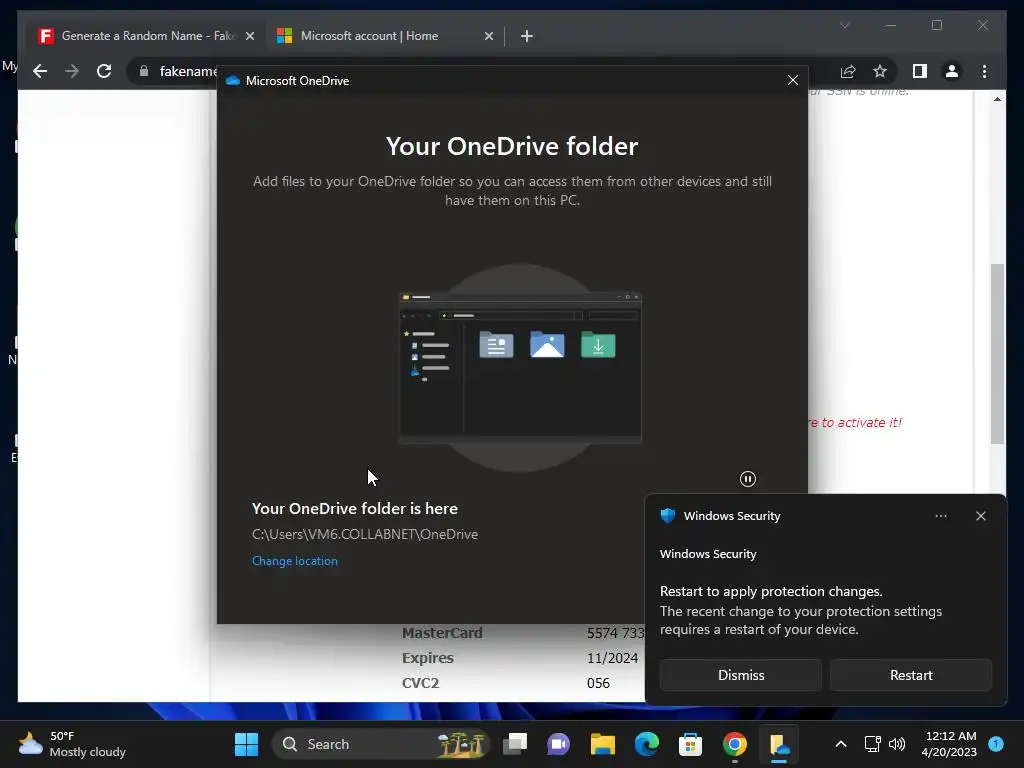Click the OneDrive setup taskbar icon

[779, 744]
